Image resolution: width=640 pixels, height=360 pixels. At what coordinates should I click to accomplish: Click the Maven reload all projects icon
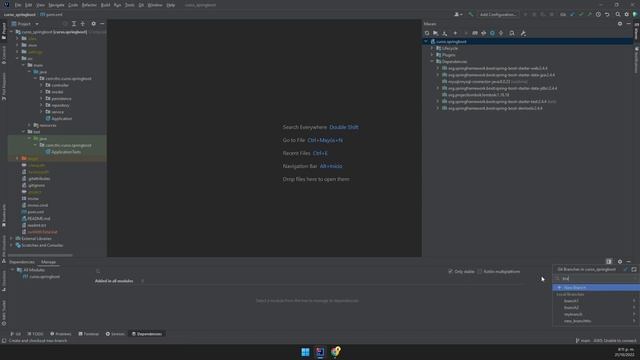click(427, 33)
